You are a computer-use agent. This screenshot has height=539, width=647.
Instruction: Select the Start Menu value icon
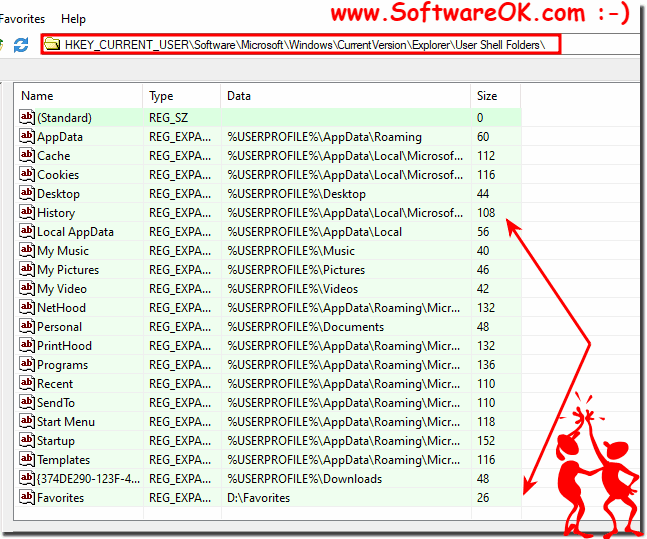(27, 421)
